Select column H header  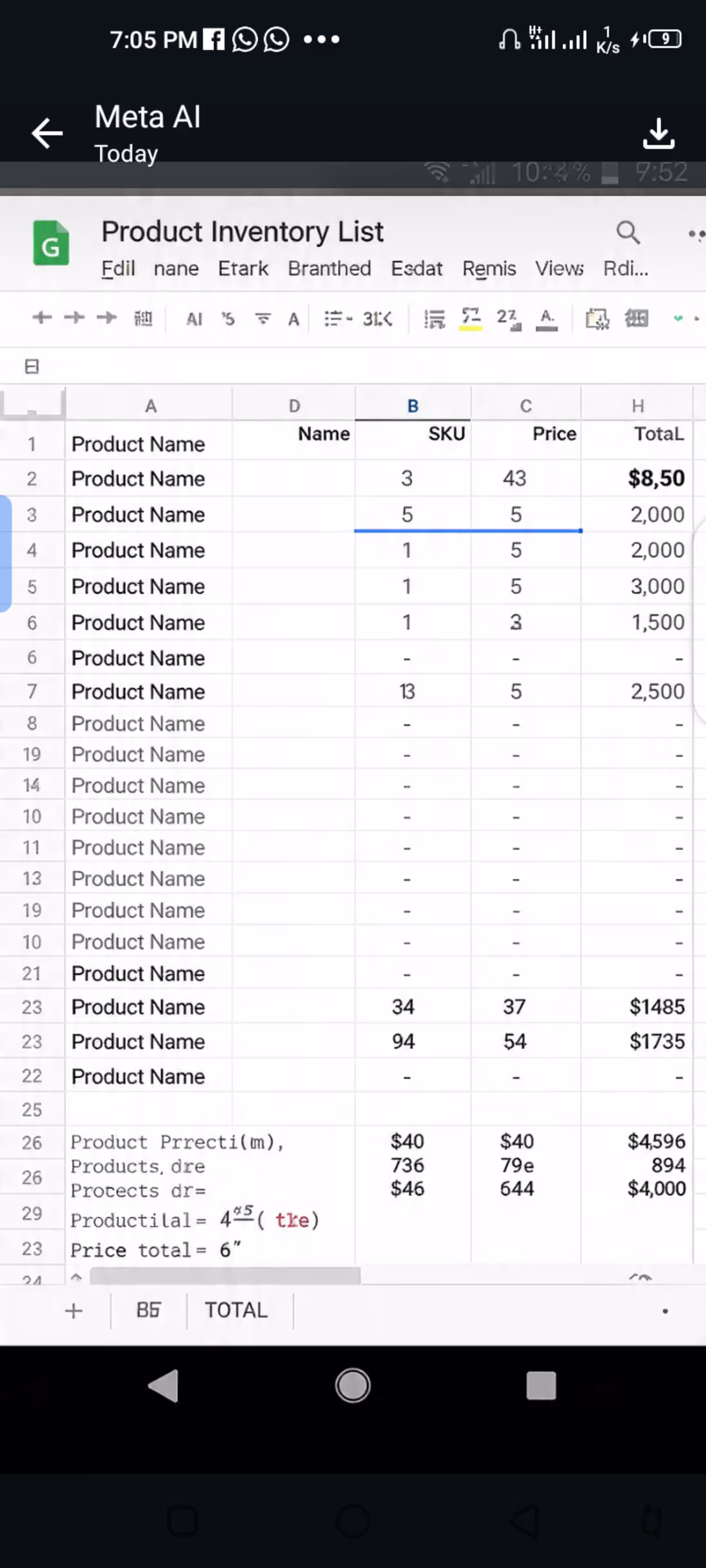637,405
